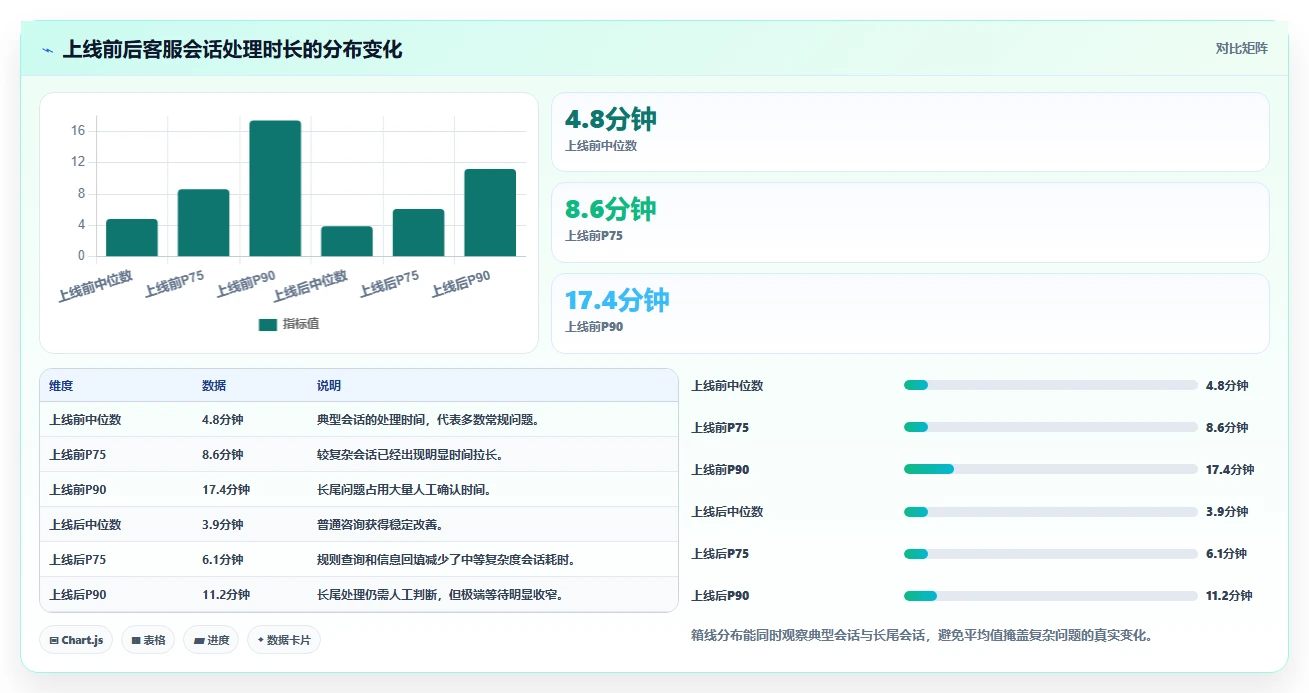
Task: Click the Chart.js tag chip
Action: (76, 640)
